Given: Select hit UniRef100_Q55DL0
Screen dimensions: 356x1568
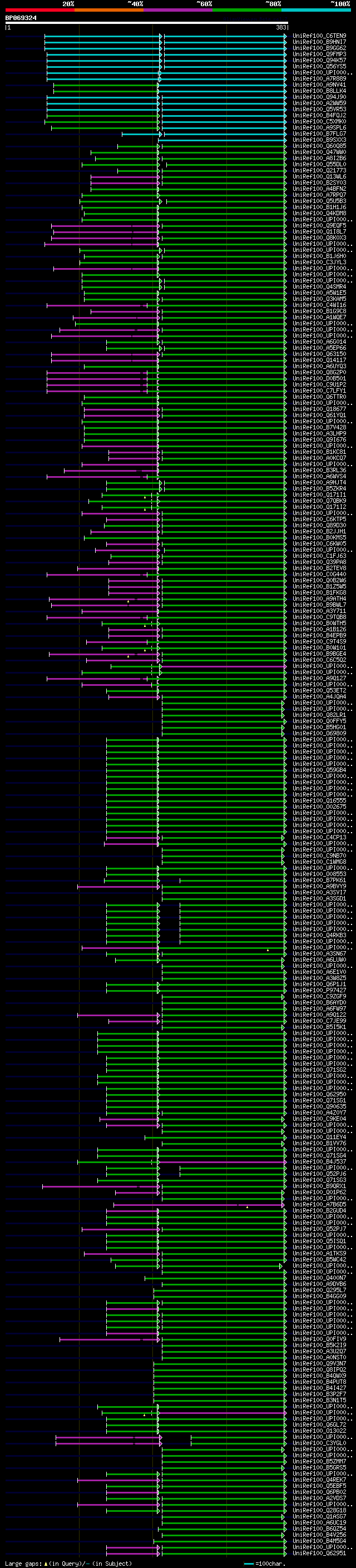Looking at the screenshot, I should pos(319,164).
